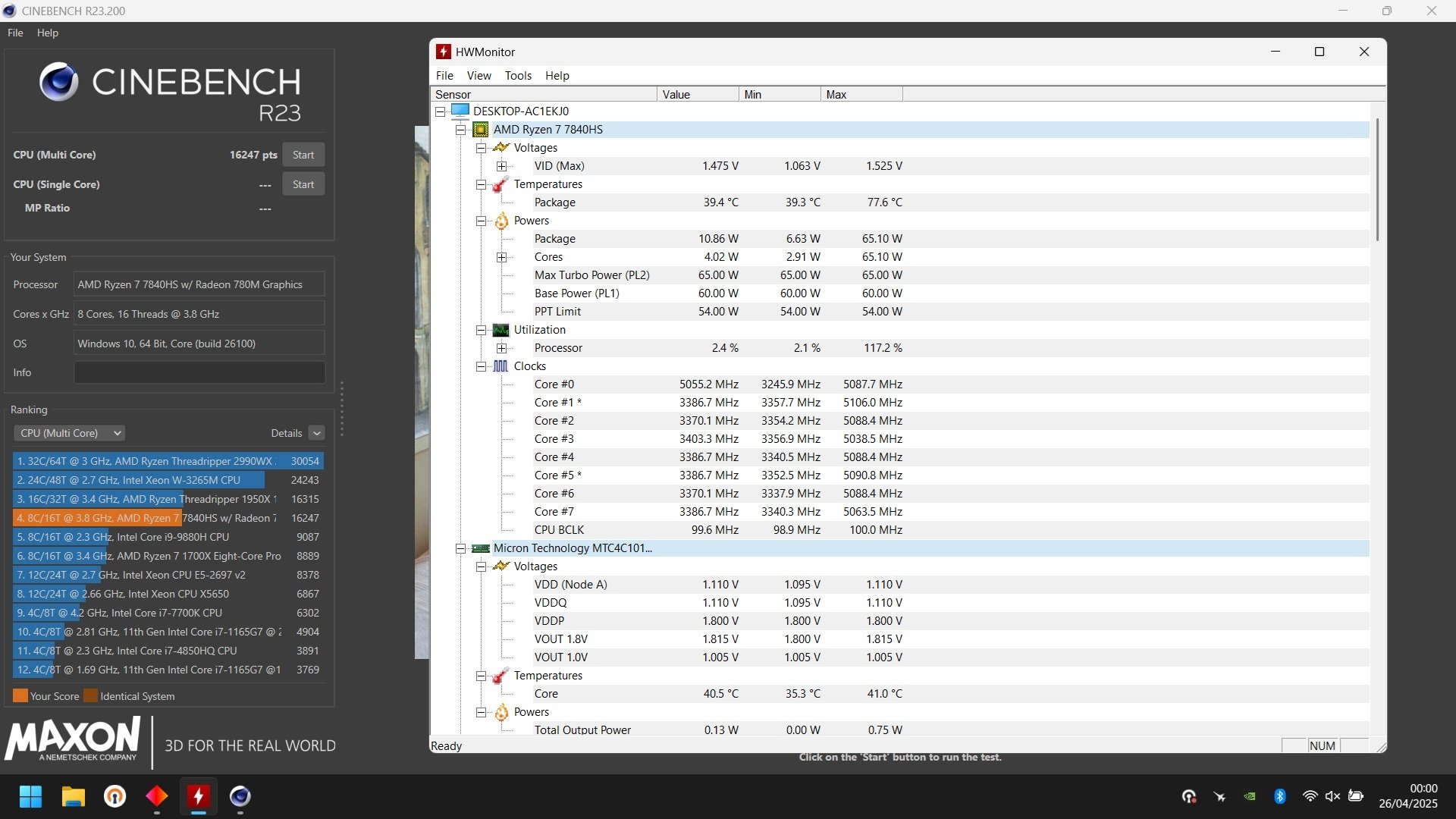Click the memory Powers flame icon
1456x819 pixels.
(501, 712)
